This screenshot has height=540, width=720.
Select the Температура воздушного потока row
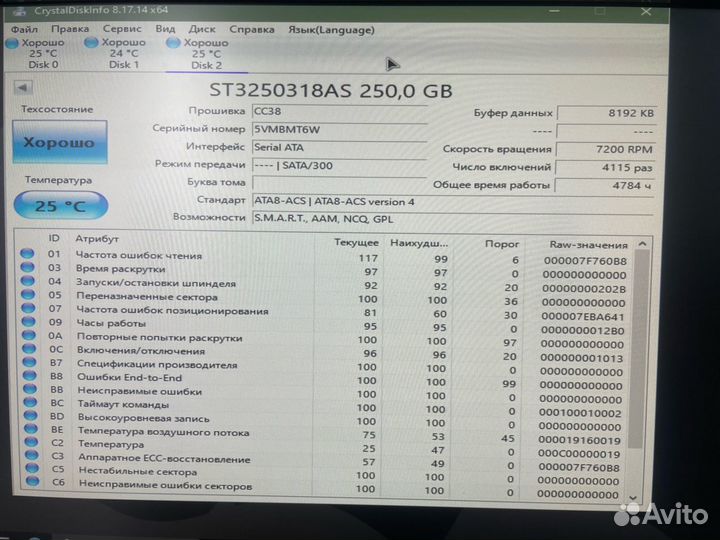324,434
